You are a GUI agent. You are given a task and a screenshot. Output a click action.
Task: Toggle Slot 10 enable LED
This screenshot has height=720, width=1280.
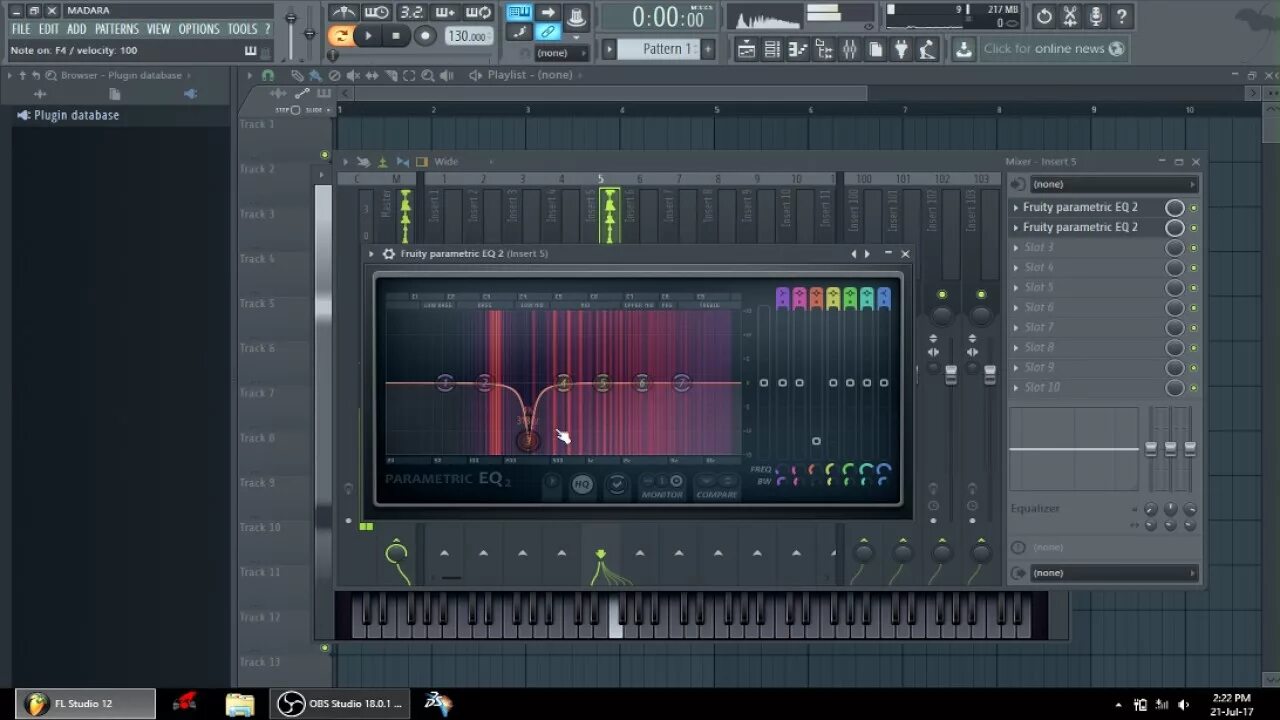coord(1193,388)
